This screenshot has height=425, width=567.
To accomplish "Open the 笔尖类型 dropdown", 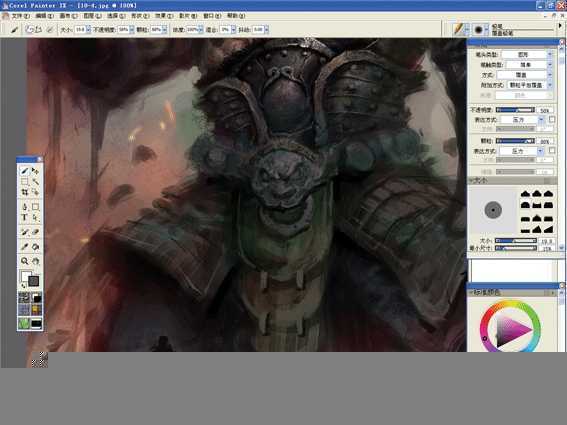I will tap(526, 55).
